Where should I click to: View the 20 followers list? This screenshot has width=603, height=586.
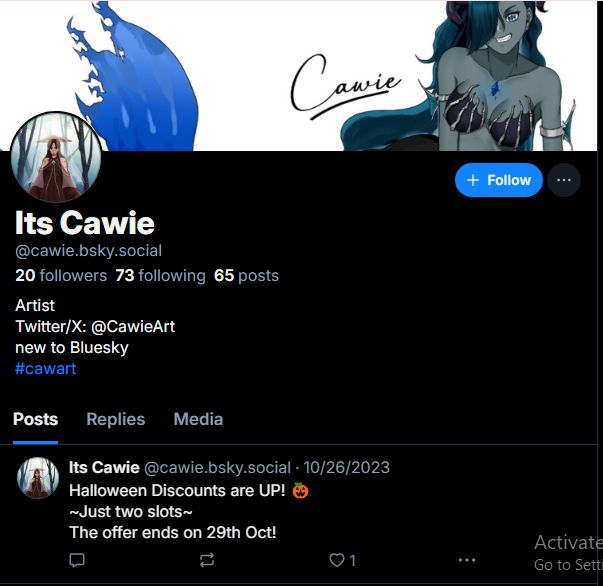point(61,275)
